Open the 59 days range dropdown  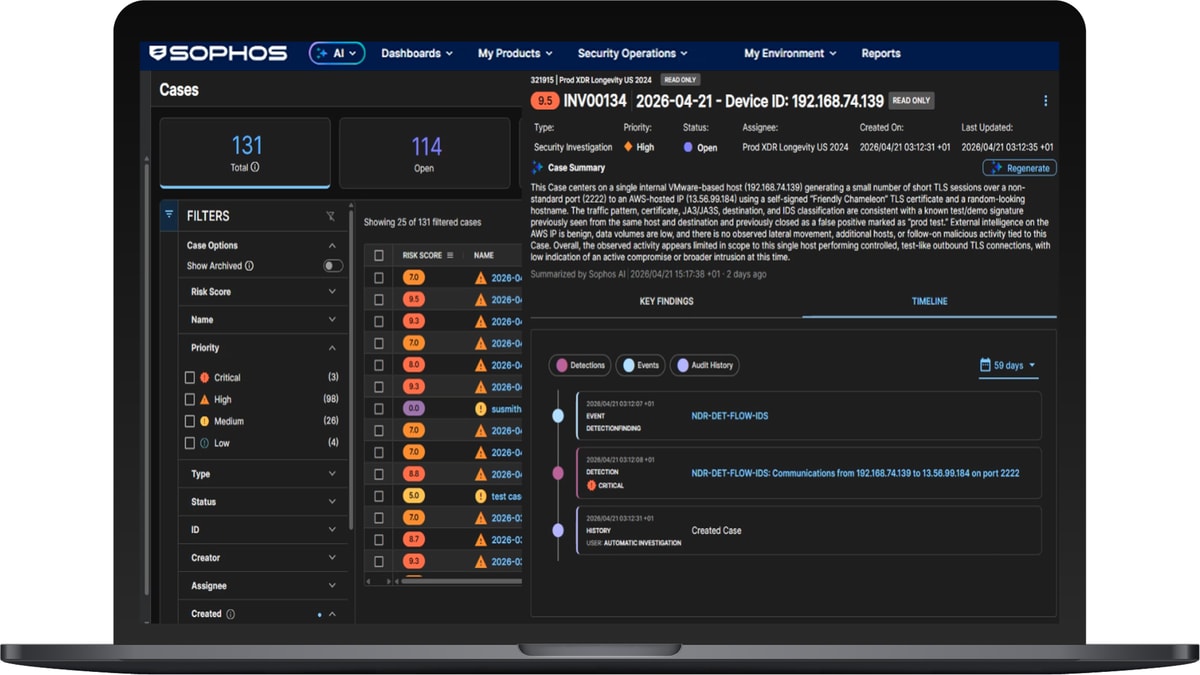click(1008, 366)
